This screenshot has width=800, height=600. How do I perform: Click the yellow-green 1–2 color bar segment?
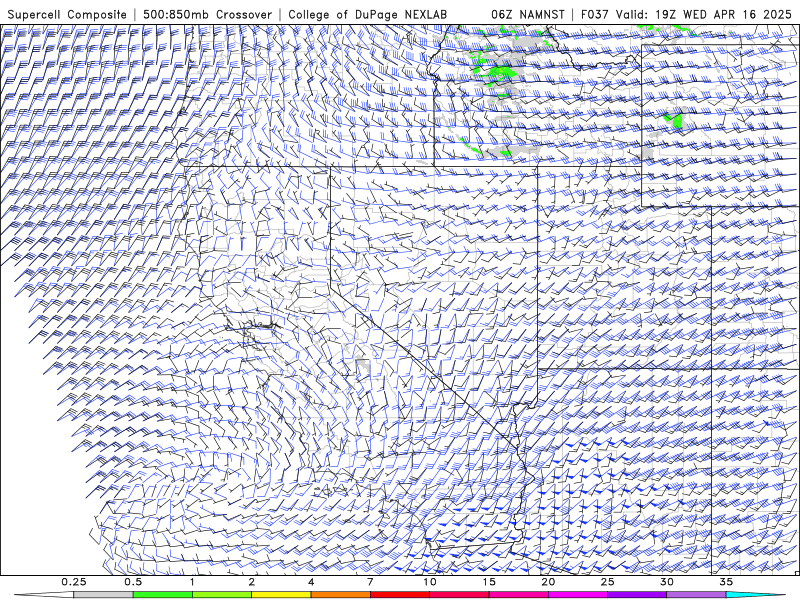point(221,595)
